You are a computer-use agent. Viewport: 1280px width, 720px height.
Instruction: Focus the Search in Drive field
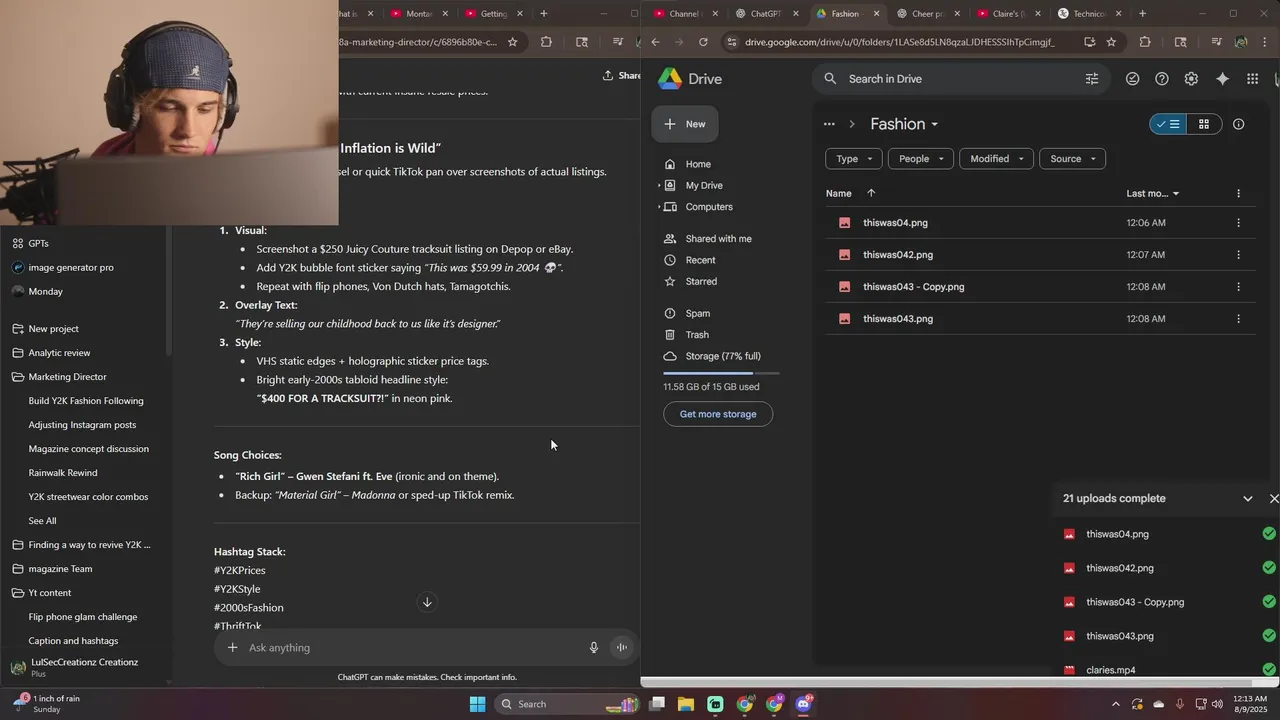[960, 79]
